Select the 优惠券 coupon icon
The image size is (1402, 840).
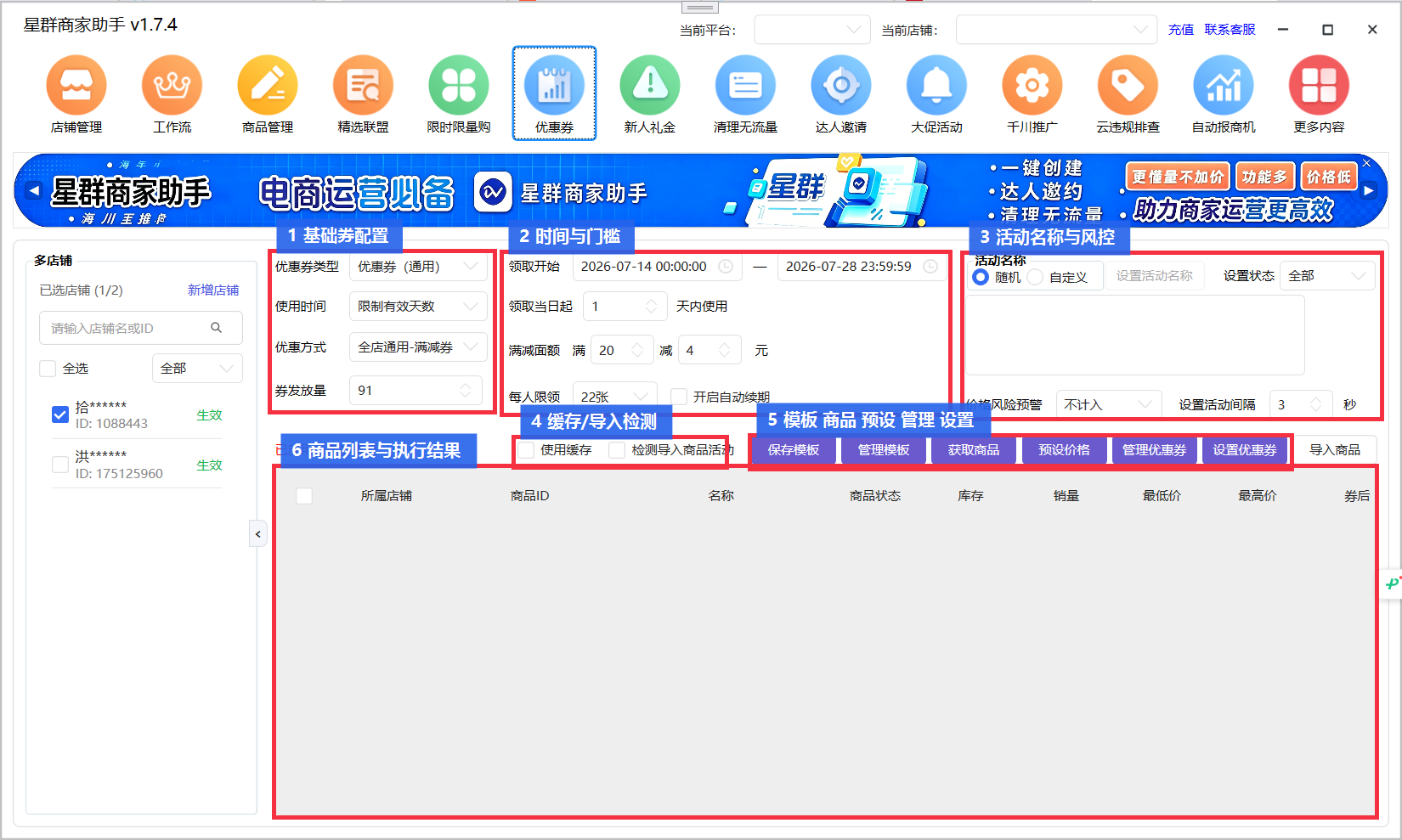(x=554, y=93)
